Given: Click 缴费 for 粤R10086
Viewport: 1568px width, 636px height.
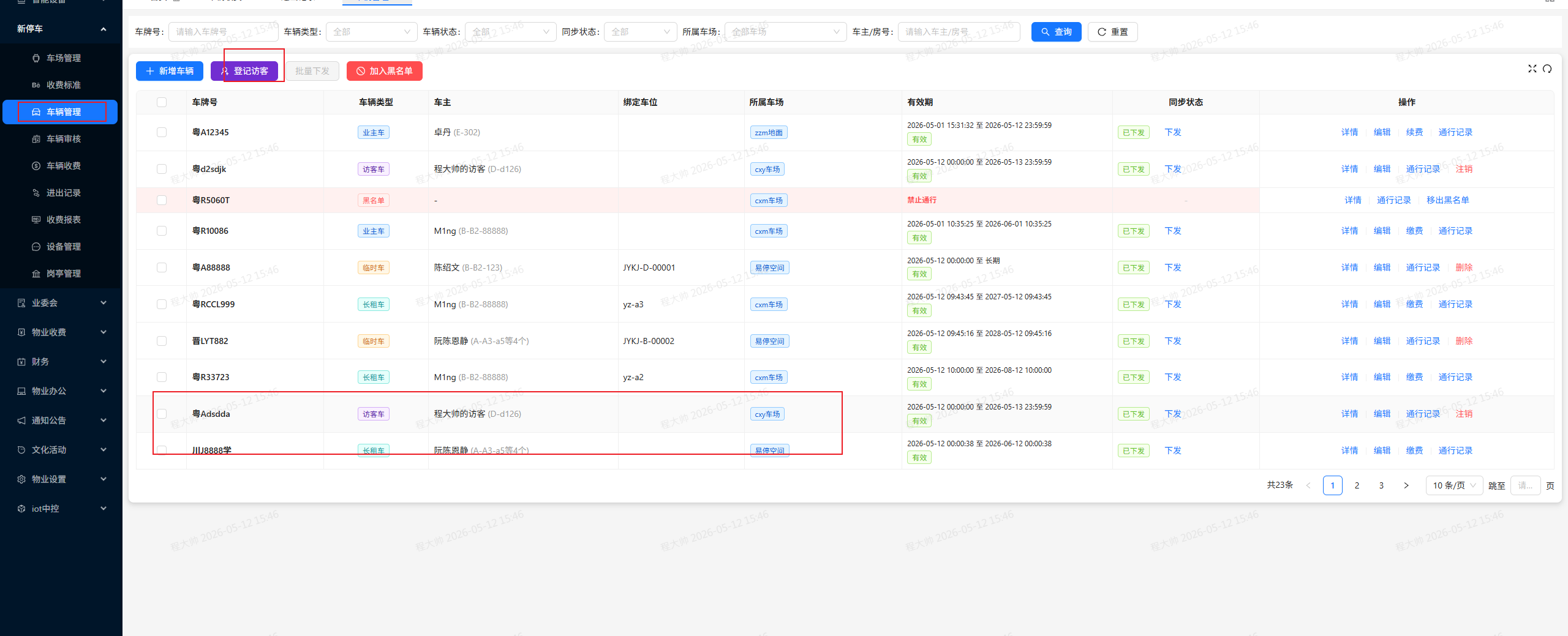Looking at the screenshot, I should [x=1414, y=231].
